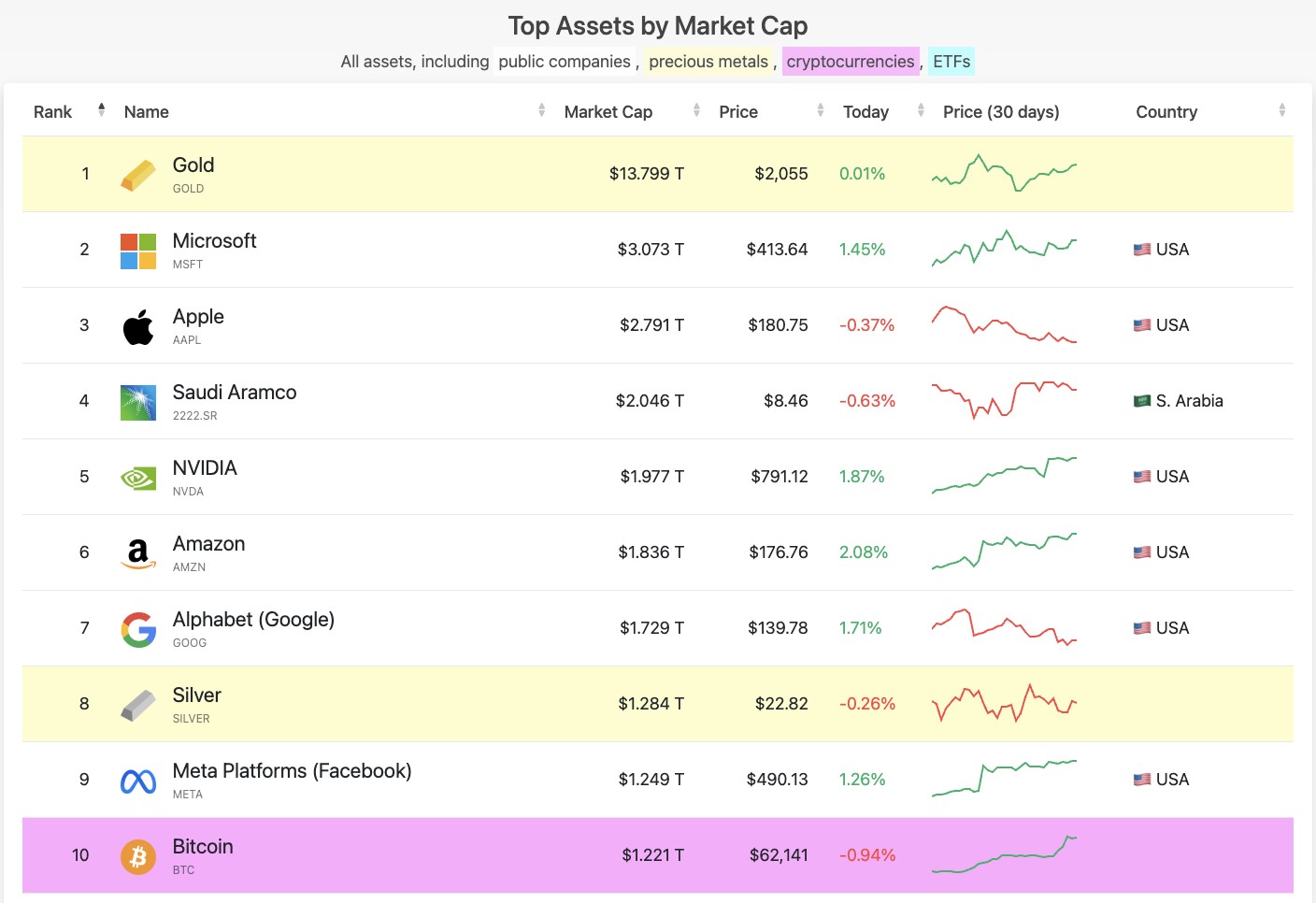Click the Amazon logo icon
Screen dimensions: 1316x903
[x=138, y=553]
